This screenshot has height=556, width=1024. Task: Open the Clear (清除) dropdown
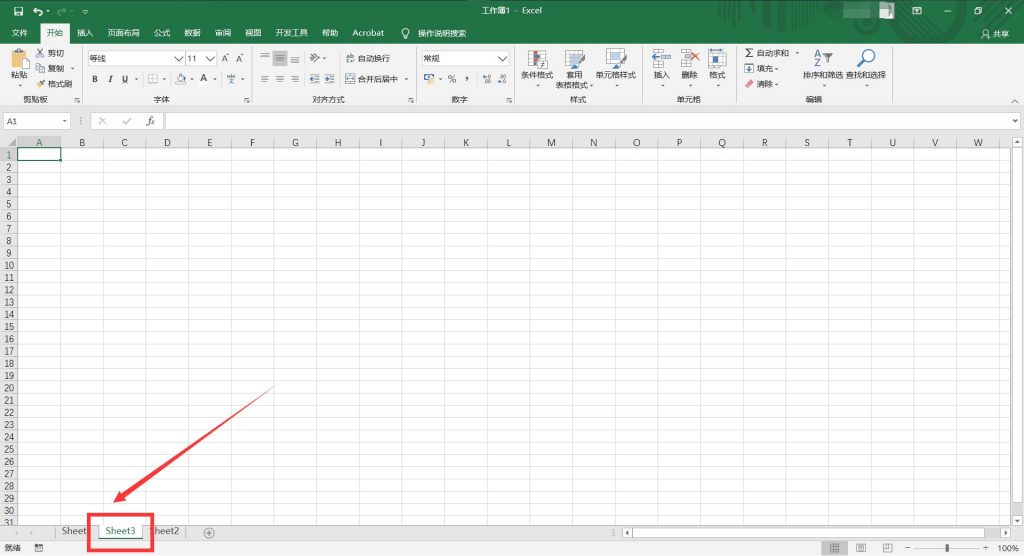coord(761,84)
